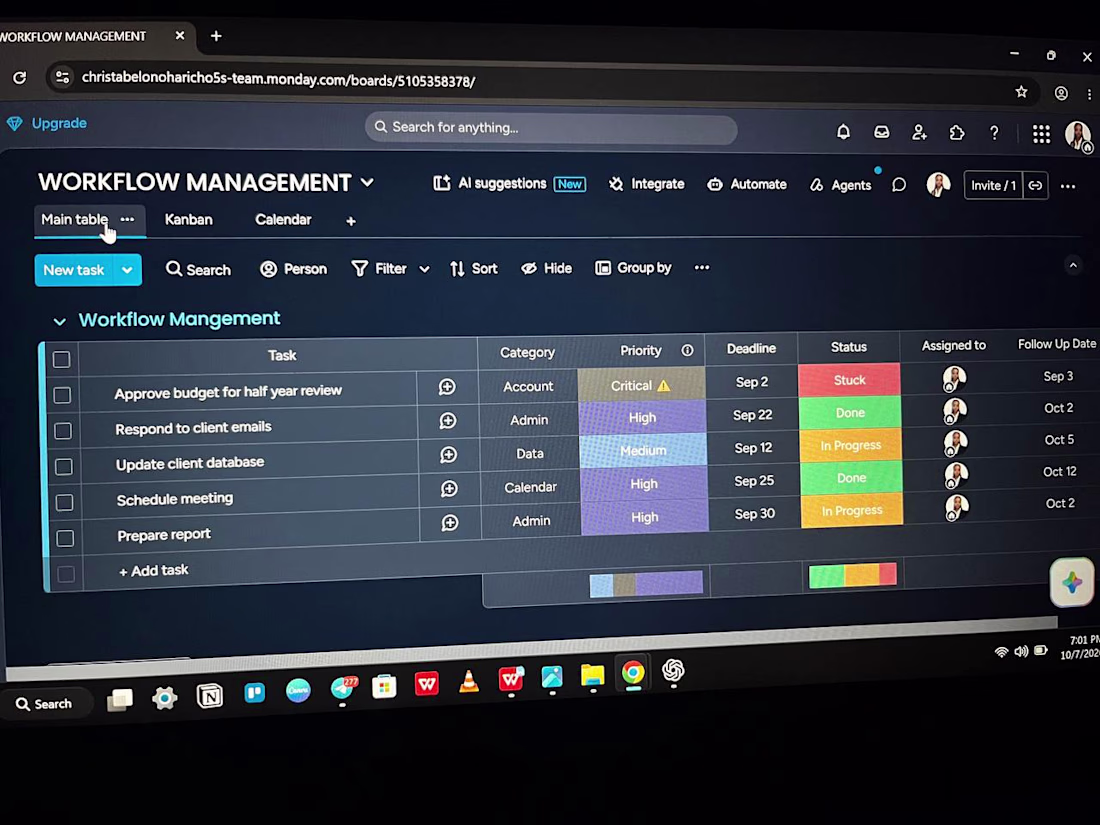Screen dimensions: 1100x825
Task: Switch to the Calendar view tab
Action: [x=283, y=220]
